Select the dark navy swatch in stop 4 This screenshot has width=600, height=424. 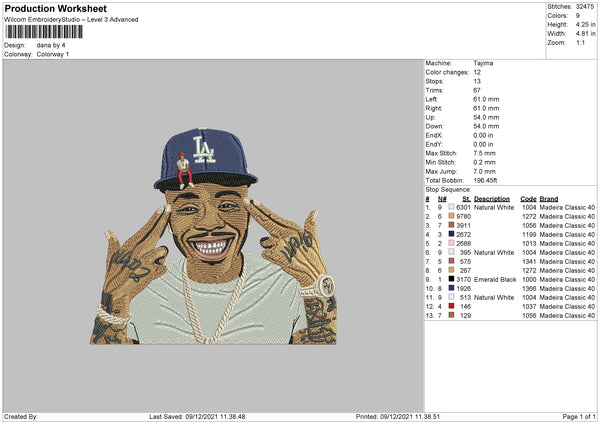(x=451, y=234)
